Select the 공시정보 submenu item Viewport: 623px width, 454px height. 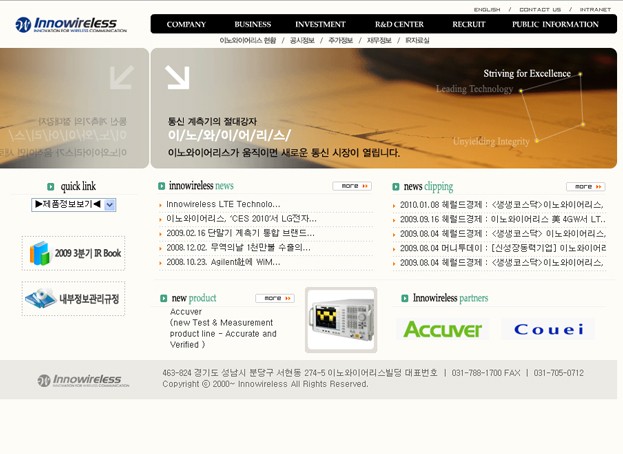pyautogui.click(x=302, y=40)
